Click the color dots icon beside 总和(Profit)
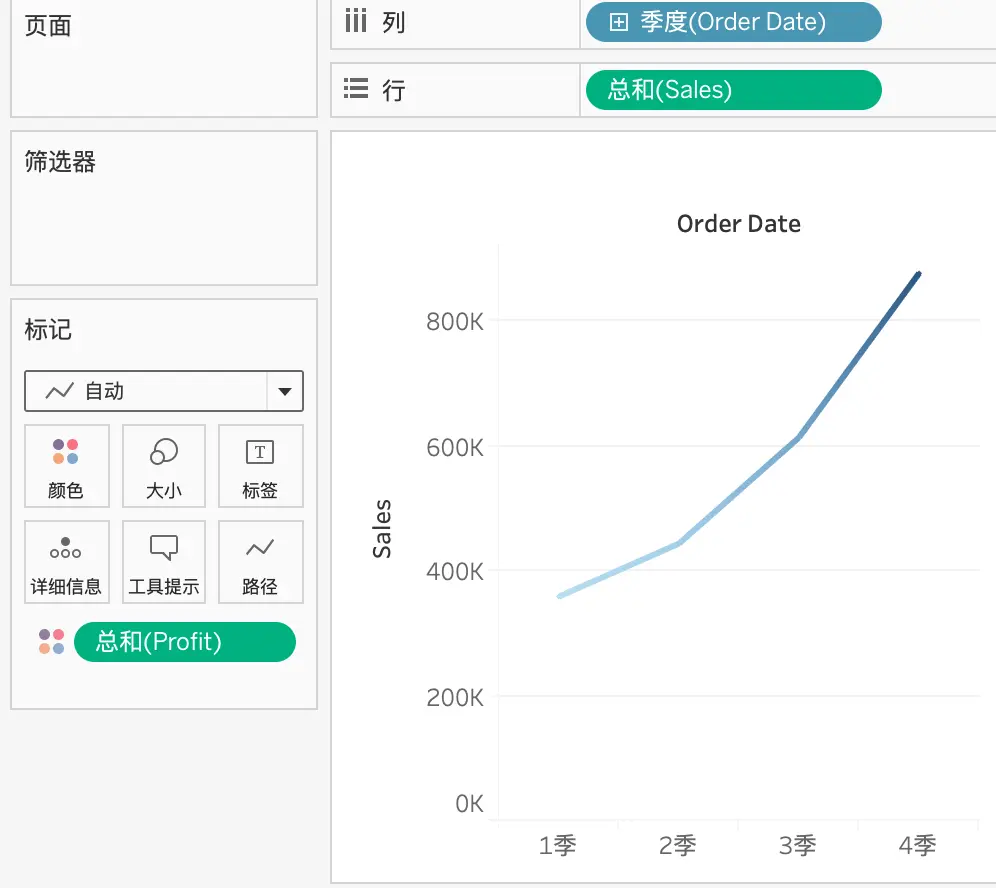 tap(51, 642)
